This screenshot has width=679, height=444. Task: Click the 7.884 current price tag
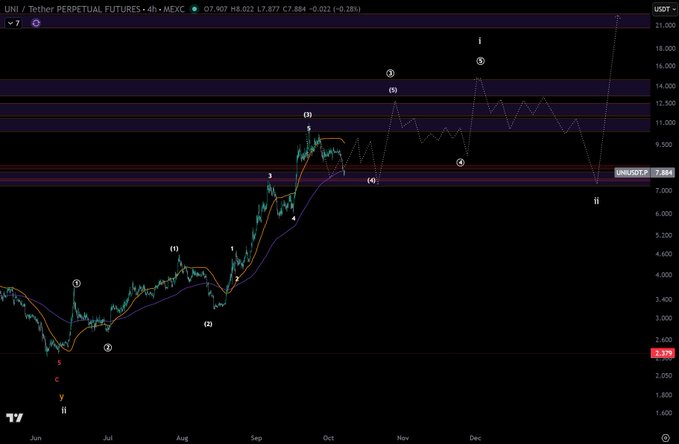point(663,172)
